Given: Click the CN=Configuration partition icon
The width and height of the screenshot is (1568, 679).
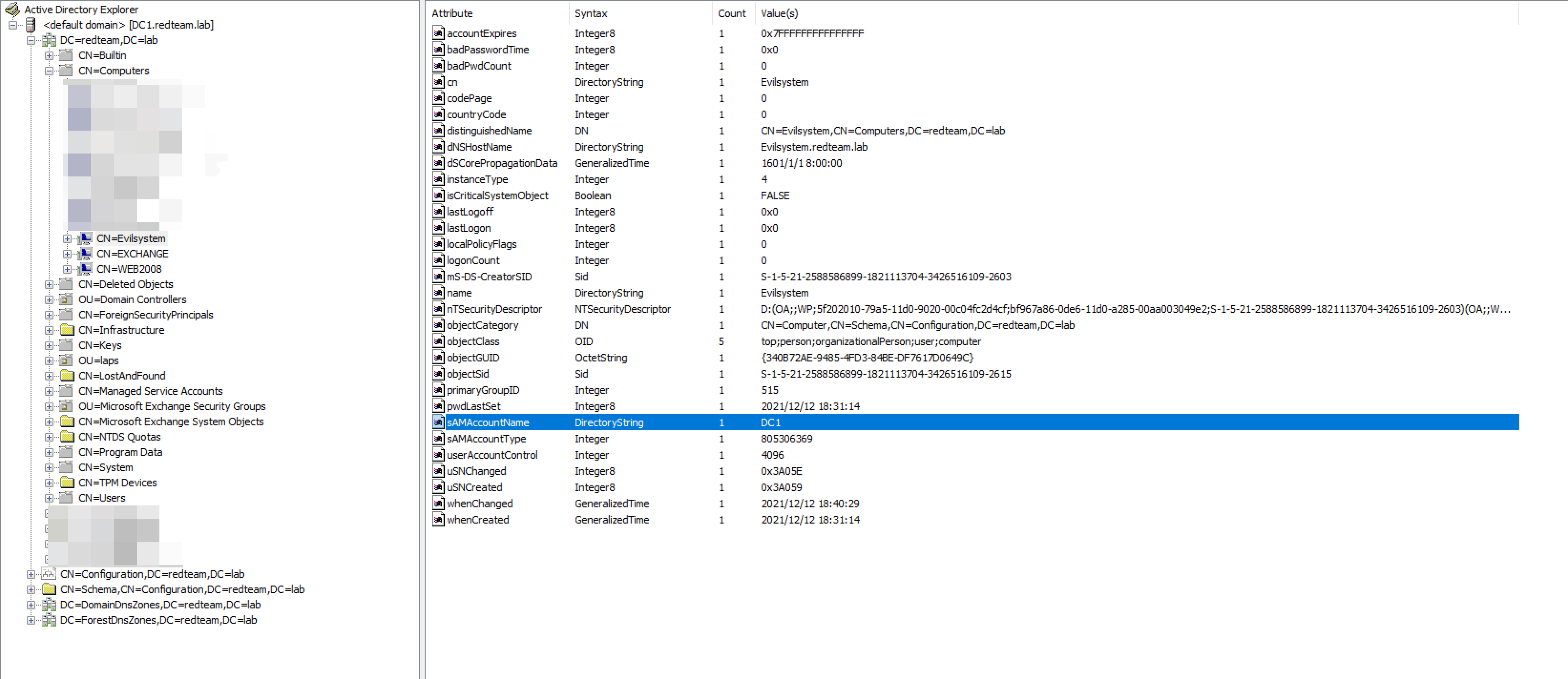Looking at the screenshot, I should point(49,574).
